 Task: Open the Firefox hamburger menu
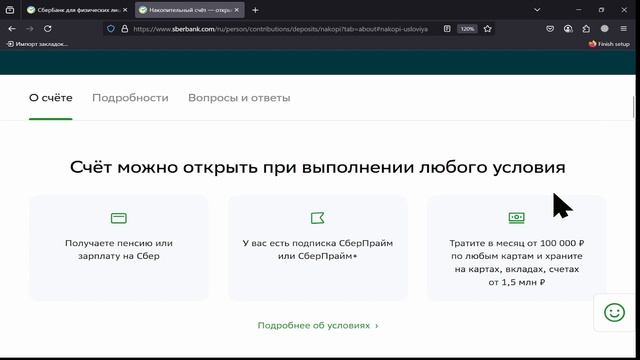pyautogui.click(x=623, y=29)
